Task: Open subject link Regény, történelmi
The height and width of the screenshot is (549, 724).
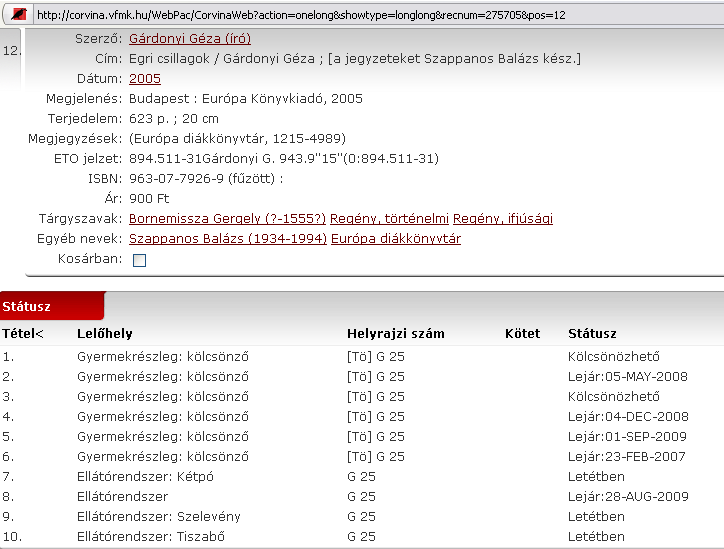Action: (x=389, y=218)
